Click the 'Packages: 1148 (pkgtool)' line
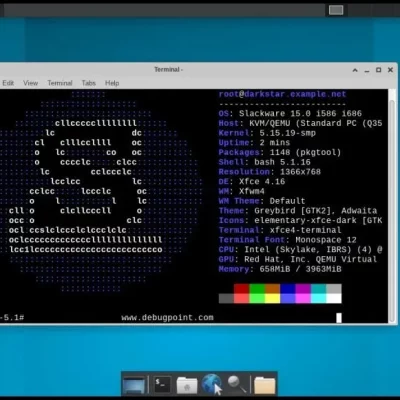 coord(280,152)
